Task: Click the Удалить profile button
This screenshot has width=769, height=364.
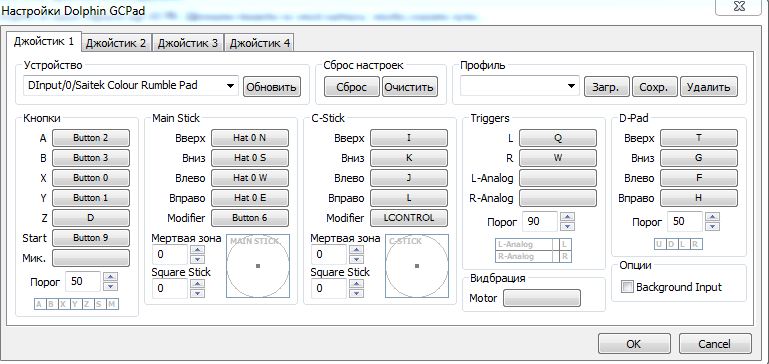Action: point(708,87)
